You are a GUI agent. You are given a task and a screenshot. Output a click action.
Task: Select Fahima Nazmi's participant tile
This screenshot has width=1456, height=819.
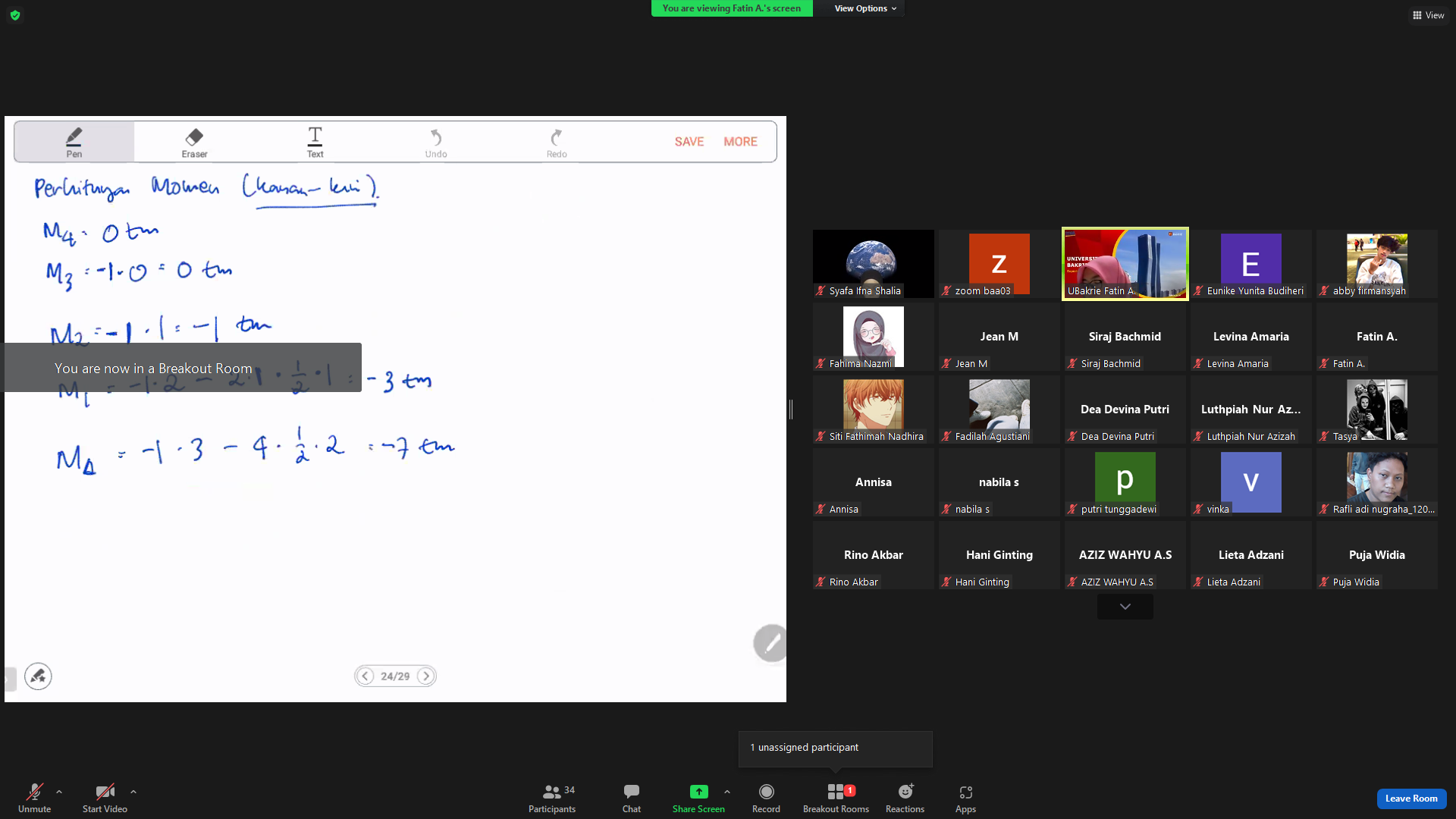tap(874, 337)
